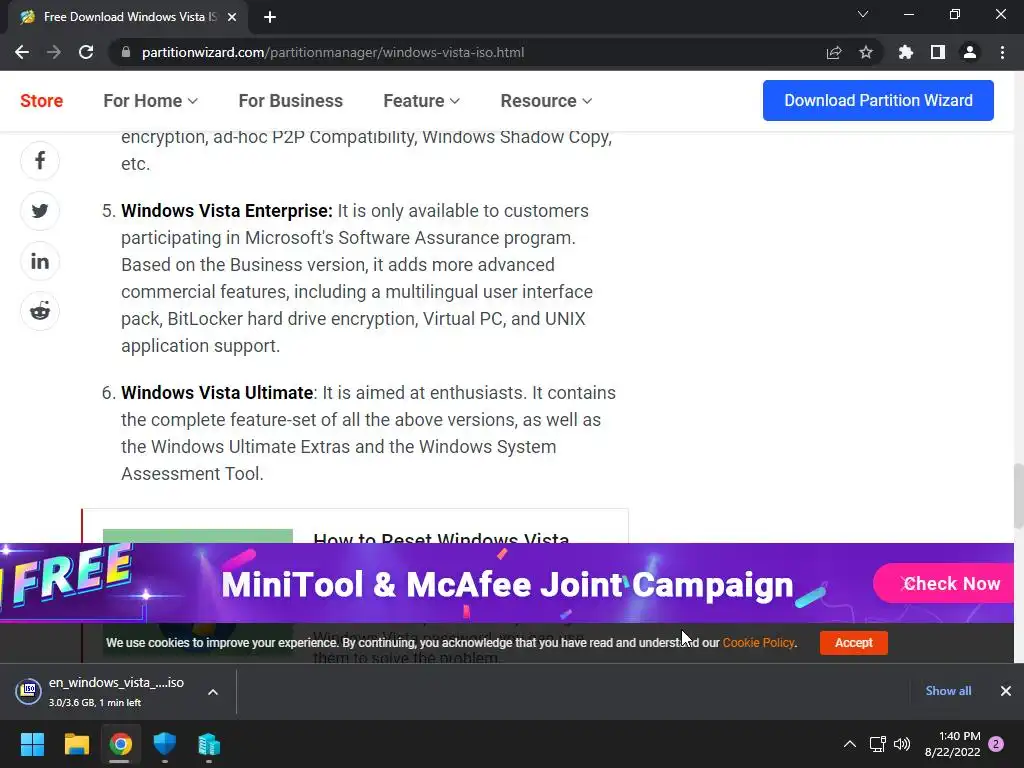Expand the Feature menu
Viewport: 1024px width, 768px height.
(x=421, y=101)
